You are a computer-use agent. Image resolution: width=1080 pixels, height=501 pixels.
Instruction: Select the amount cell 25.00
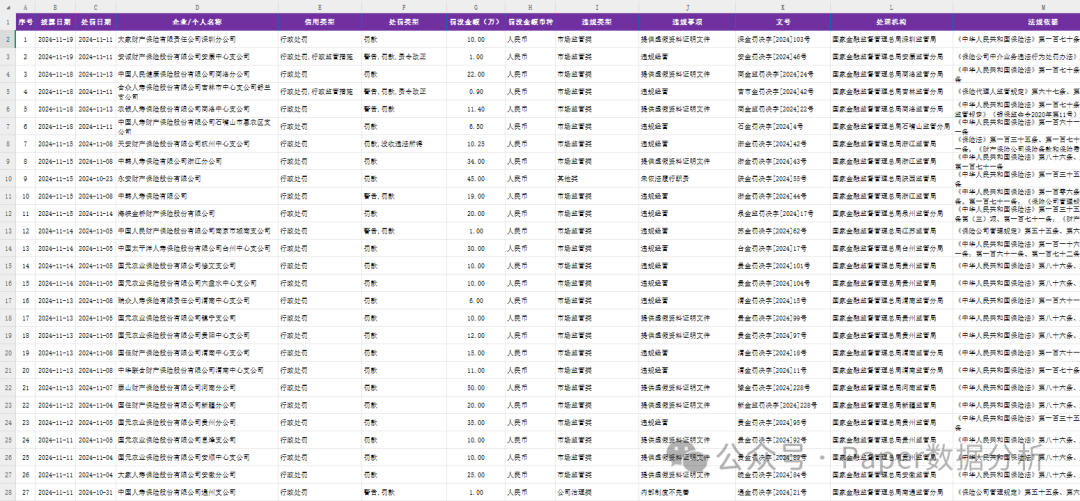[476, 474]
